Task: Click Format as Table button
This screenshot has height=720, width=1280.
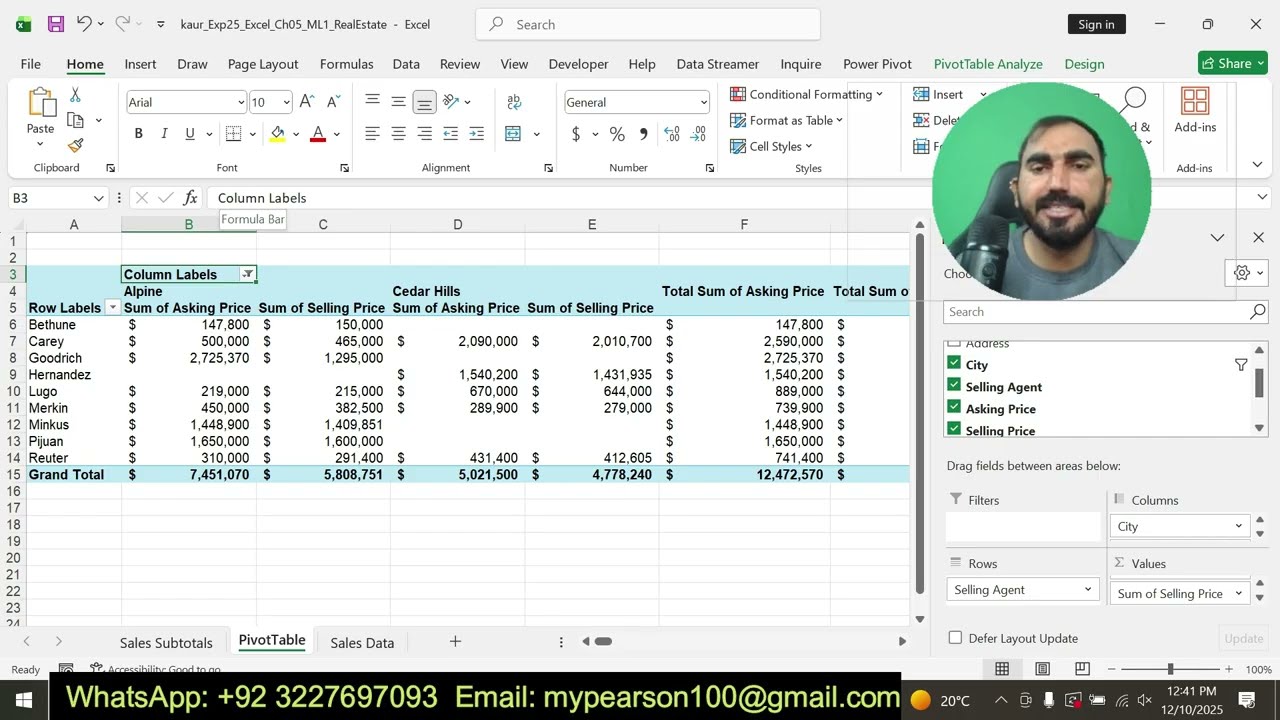Action: 786,120
